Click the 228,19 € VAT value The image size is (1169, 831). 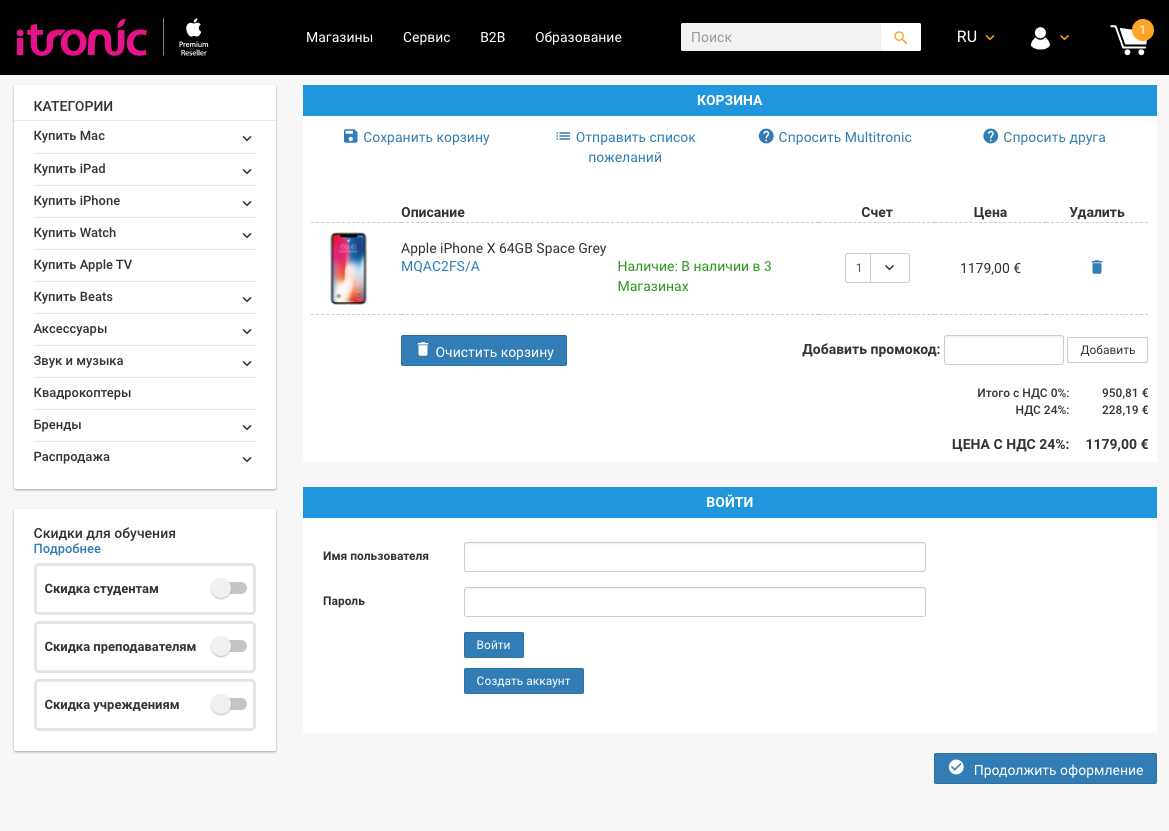pyautogui.click(x=1125, y=410)
